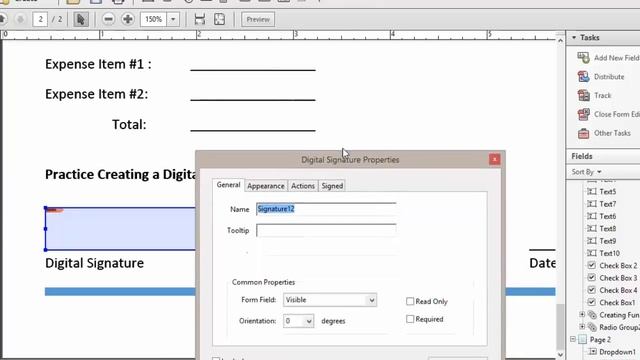
Task: Select the Text5 field icon
Action: [591, 191]
